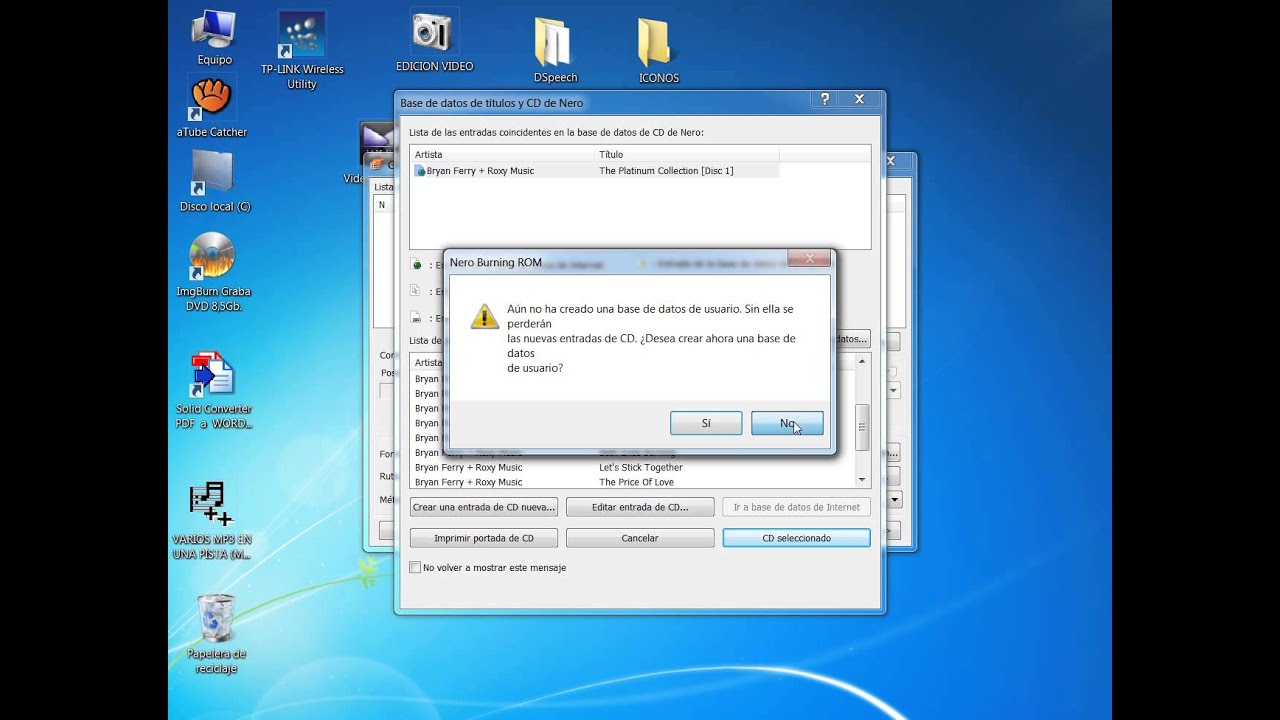Open the DSpeech folder

pos(555,49)
